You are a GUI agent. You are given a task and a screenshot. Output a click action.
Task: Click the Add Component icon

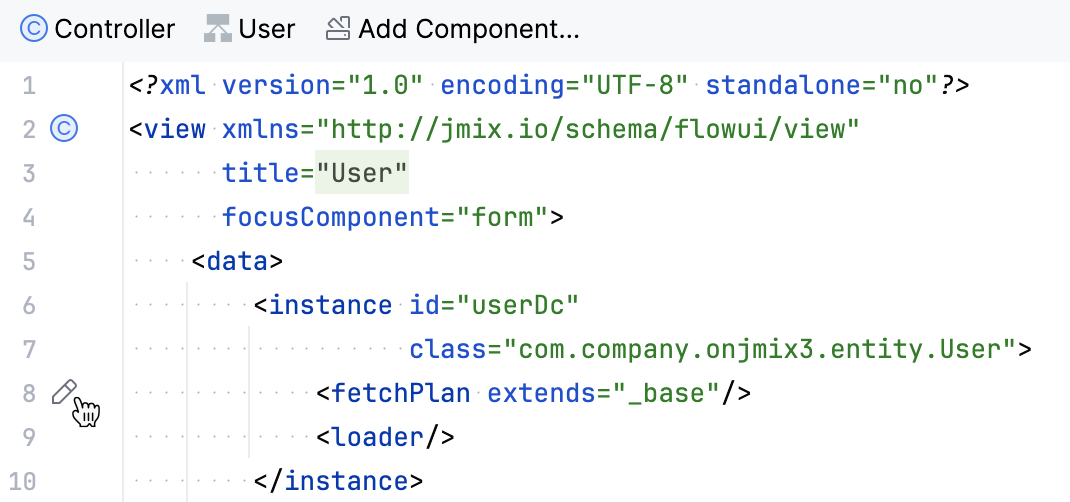338,29
